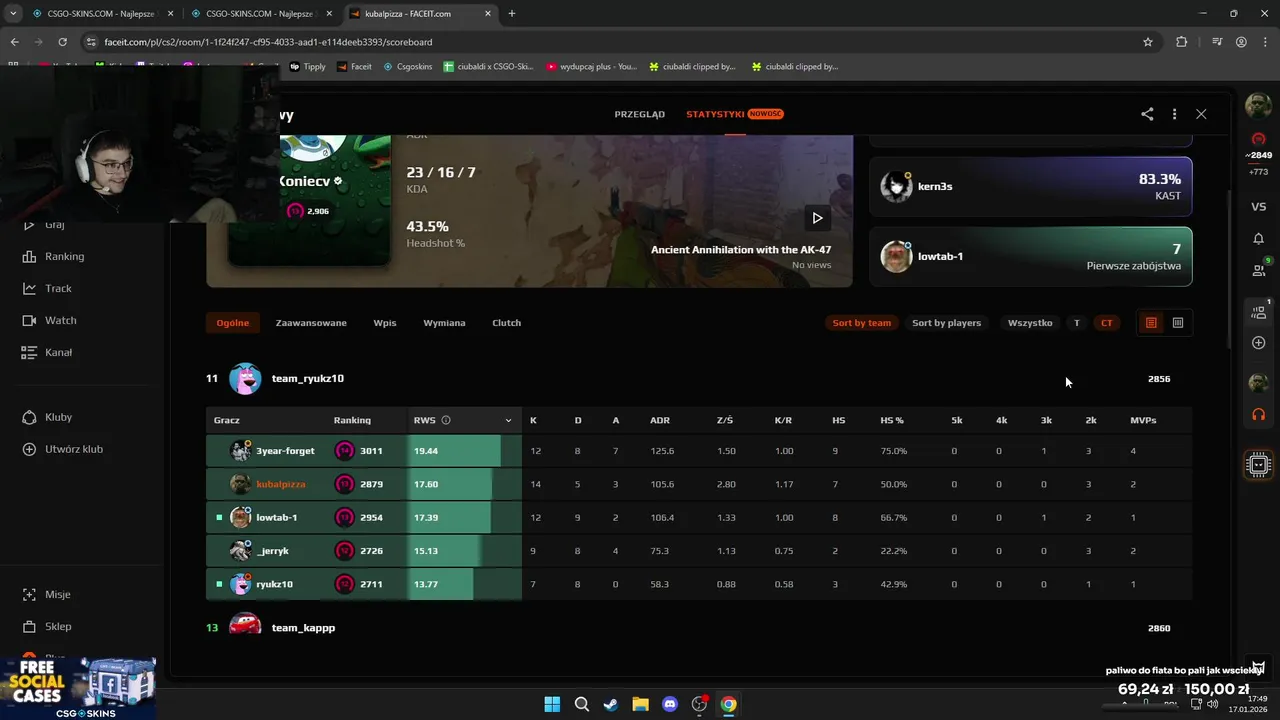Open player ryukz10's profile in table
This screenshot has height=720, width=1280.
[x=274, y=584]
